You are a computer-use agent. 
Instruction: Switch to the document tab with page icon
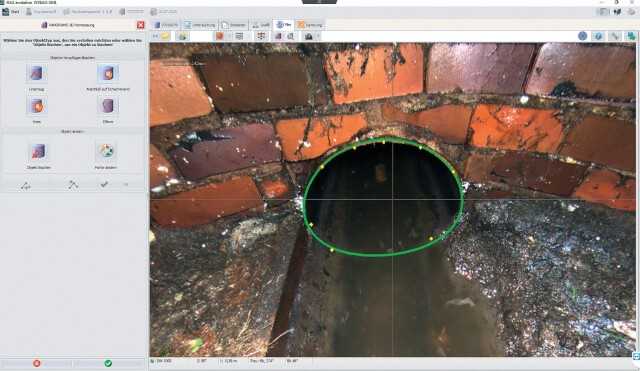coord(234,25)
